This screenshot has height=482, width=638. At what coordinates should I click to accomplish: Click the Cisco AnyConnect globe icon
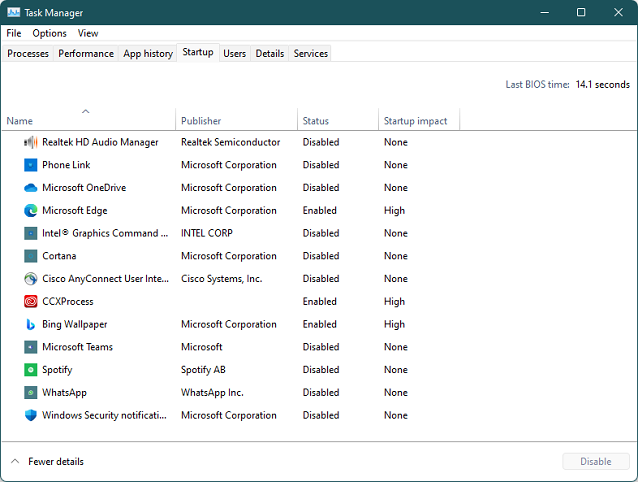click(31, 279)
